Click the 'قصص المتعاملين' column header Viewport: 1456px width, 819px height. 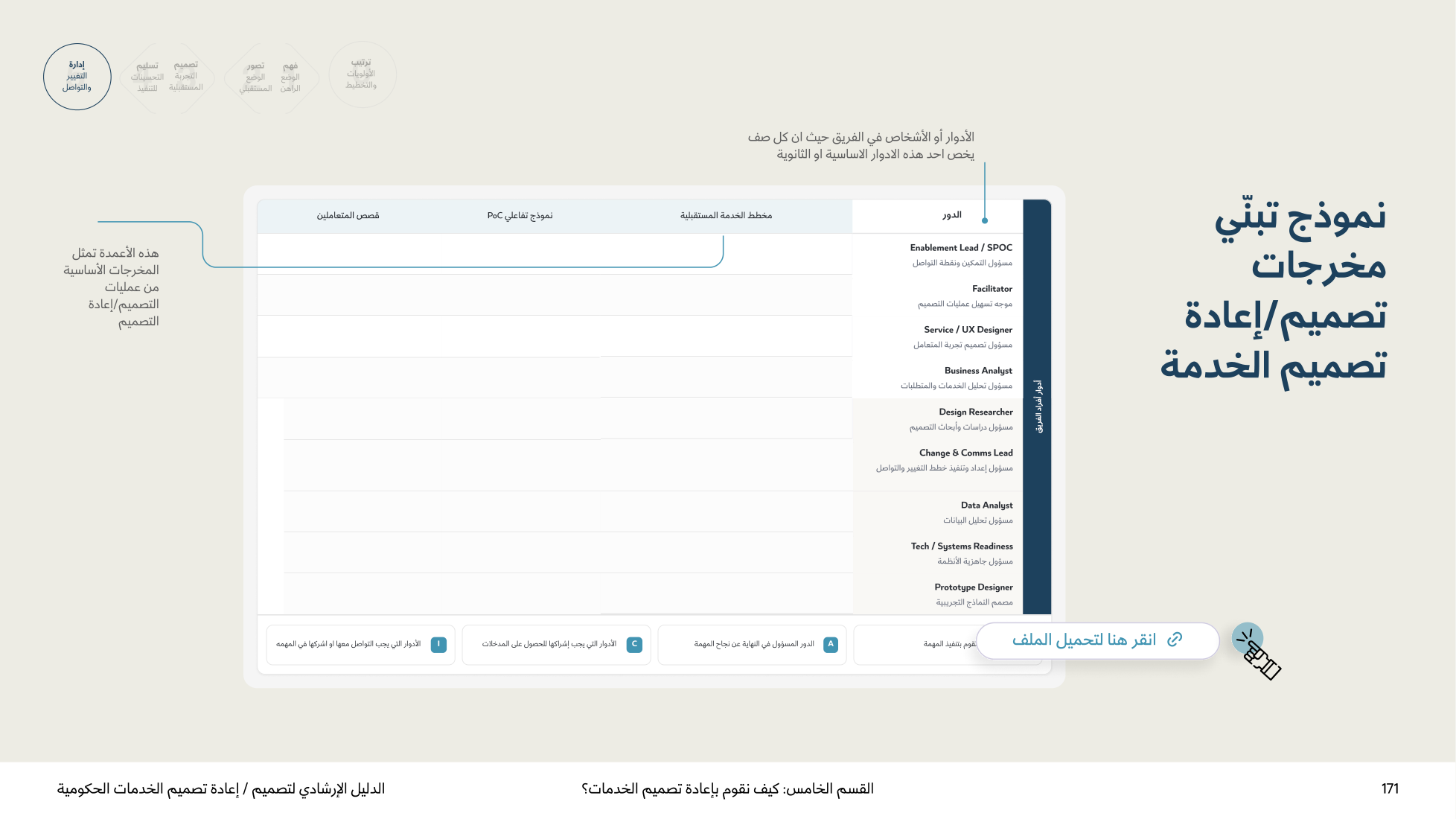pos(348,216)
